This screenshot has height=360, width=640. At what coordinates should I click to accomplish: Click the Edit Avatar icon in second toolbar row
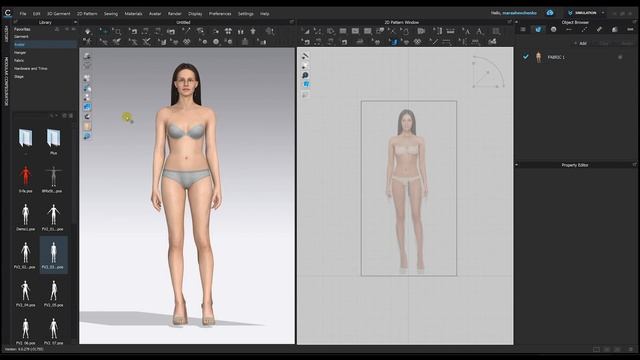(87, 42)
